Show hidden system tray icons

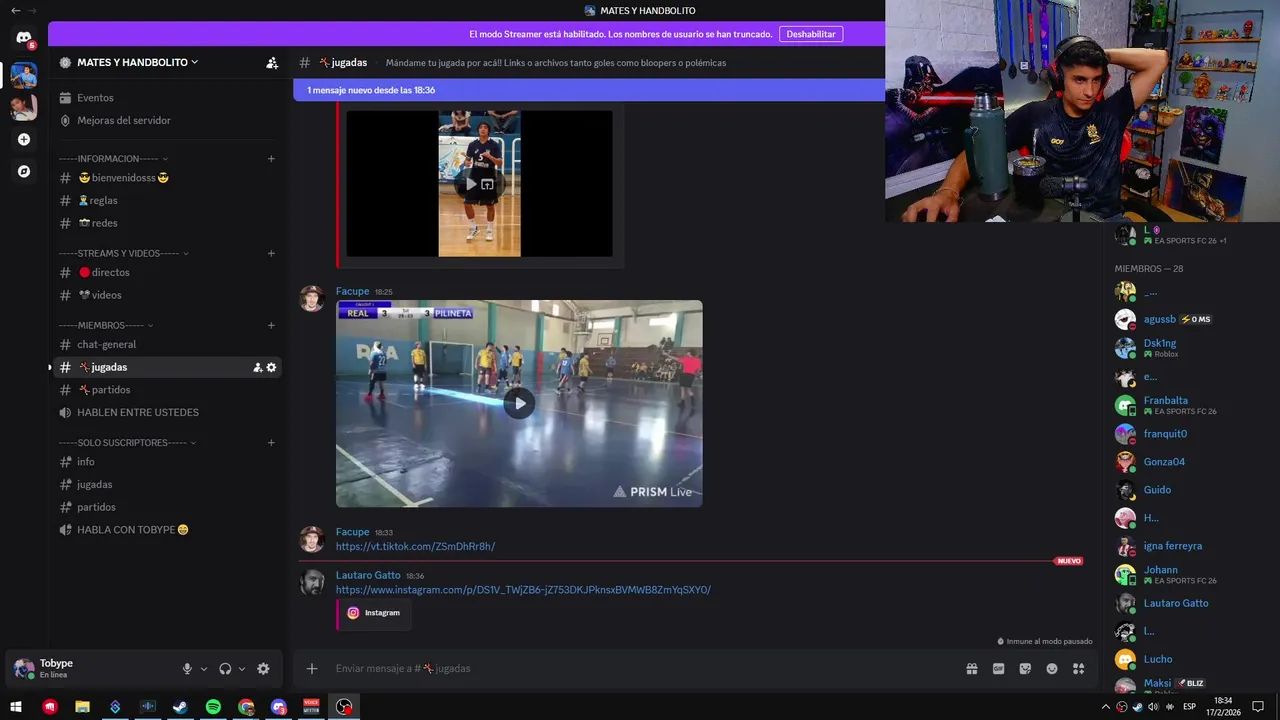[1105, 707]
